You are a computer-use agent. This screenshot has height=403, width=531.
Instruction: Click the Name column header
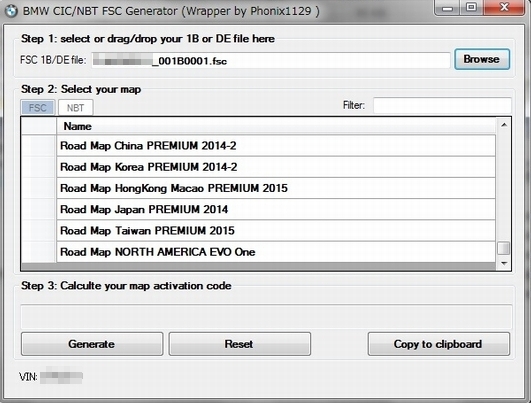[276, 126]
